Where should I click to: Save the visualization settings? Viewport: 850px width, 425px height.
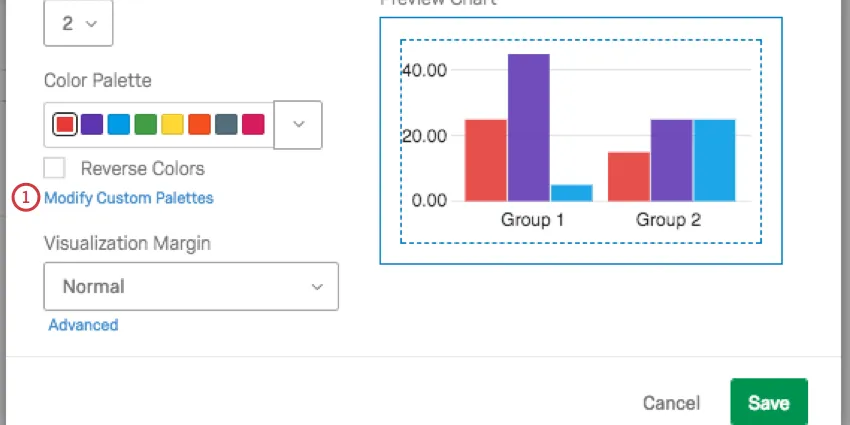(x=768, y=403)
